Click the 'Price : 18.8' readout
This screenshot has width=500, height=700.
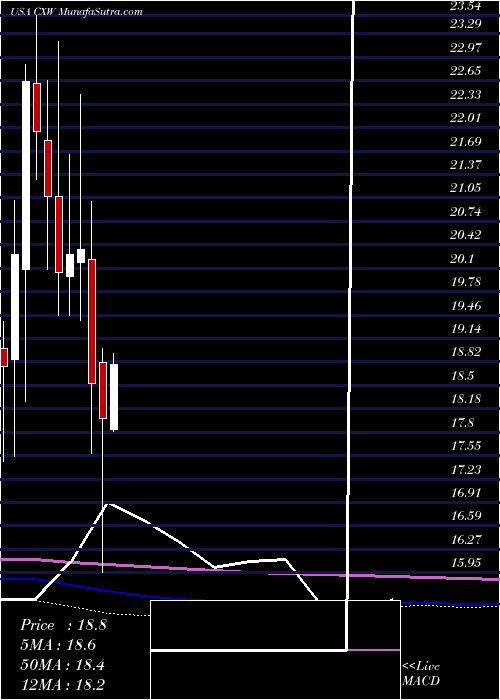click(x=63, y=625)
